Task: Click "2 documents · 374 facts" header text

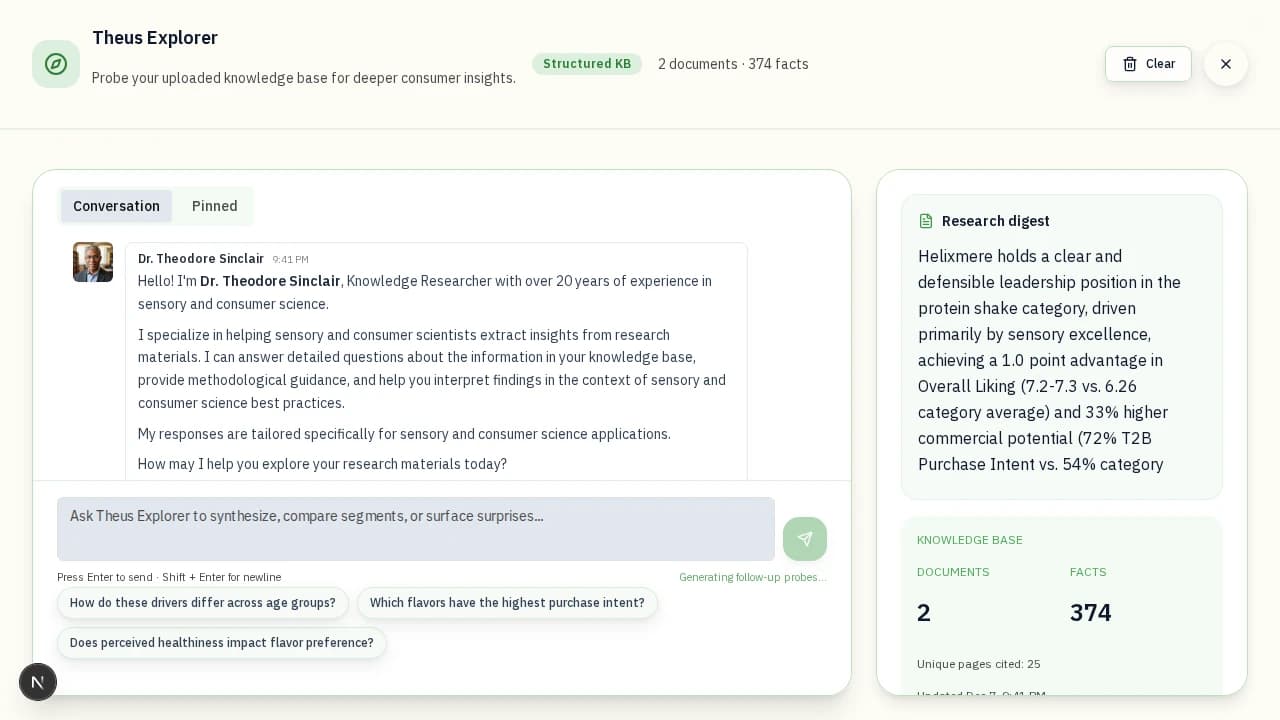Action: coord(733,64)
